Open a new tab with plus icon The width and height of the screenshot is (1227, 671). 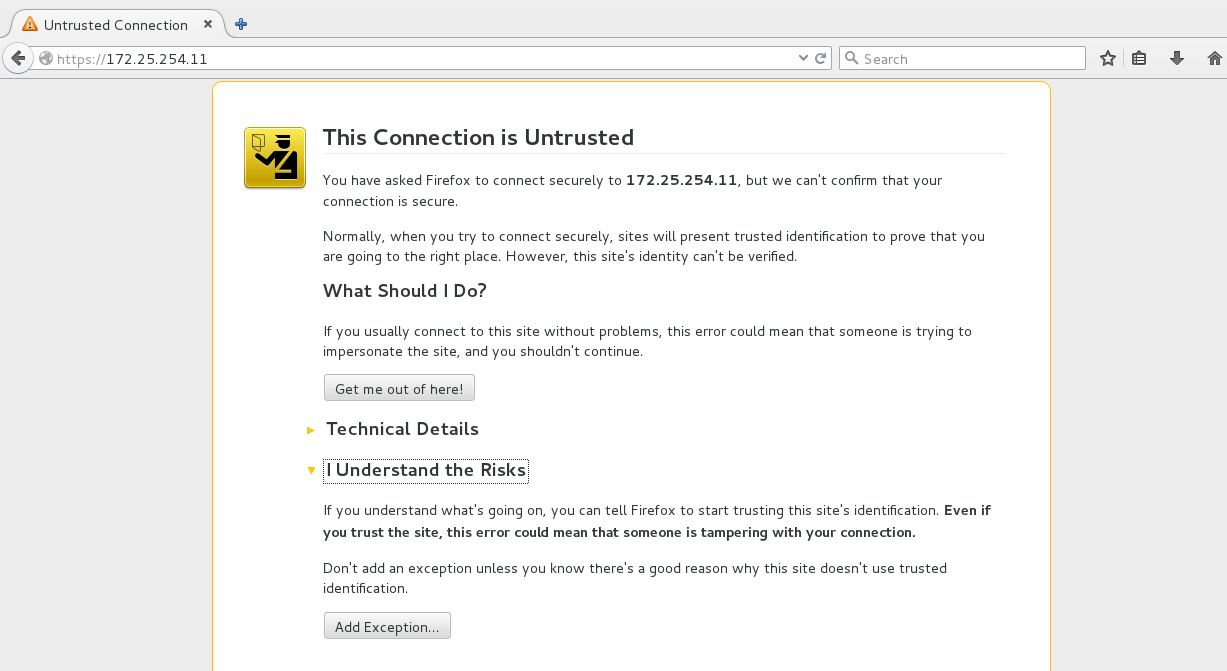click(241, 24)
